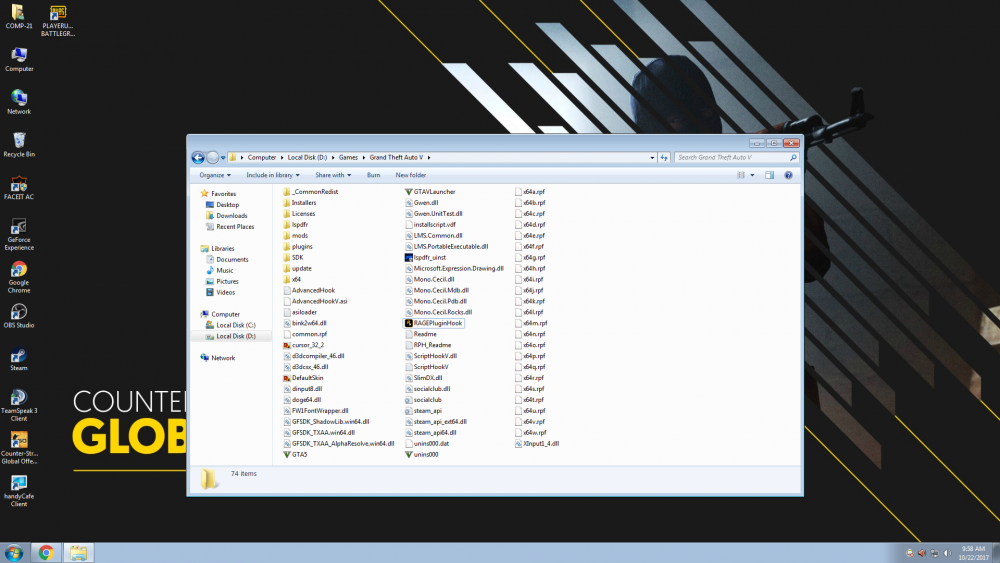
Task: Click the Search Grand Theft Auto V field
Action: [x=737, y=157]
